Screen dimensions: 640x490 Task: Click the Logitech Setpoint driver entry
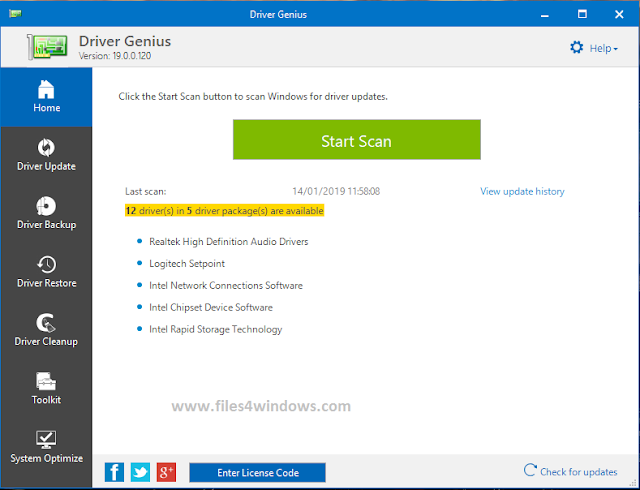(x=187, y=264)
